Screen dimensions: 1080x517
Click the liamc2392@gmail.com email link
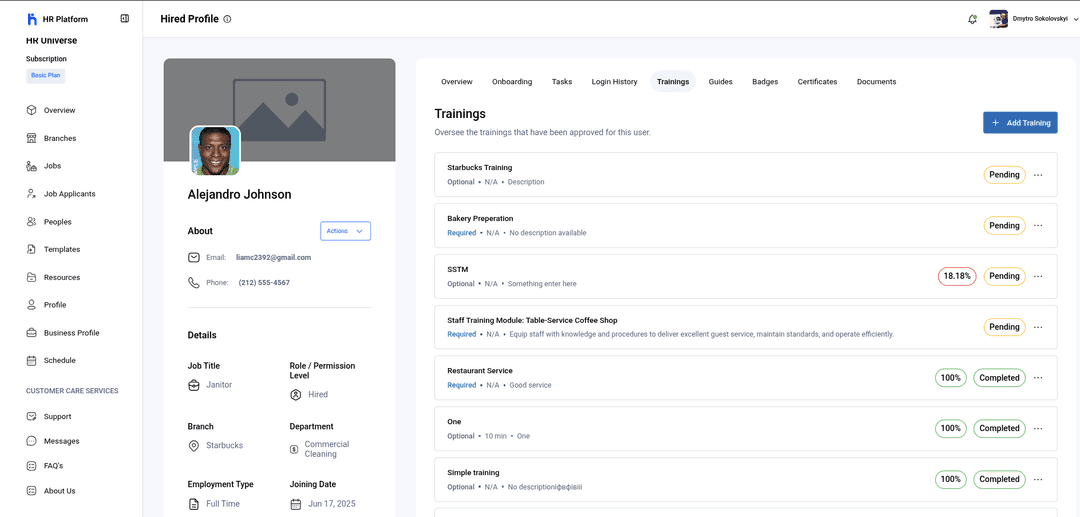273,257
